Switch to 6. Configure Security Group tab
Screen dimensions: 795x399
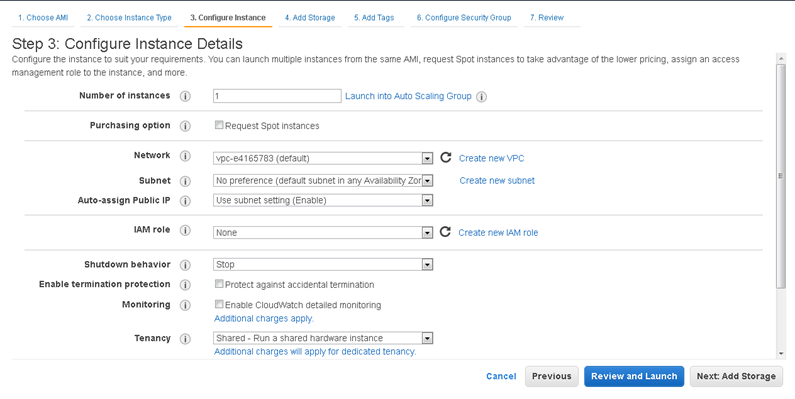tap(464, 18)
